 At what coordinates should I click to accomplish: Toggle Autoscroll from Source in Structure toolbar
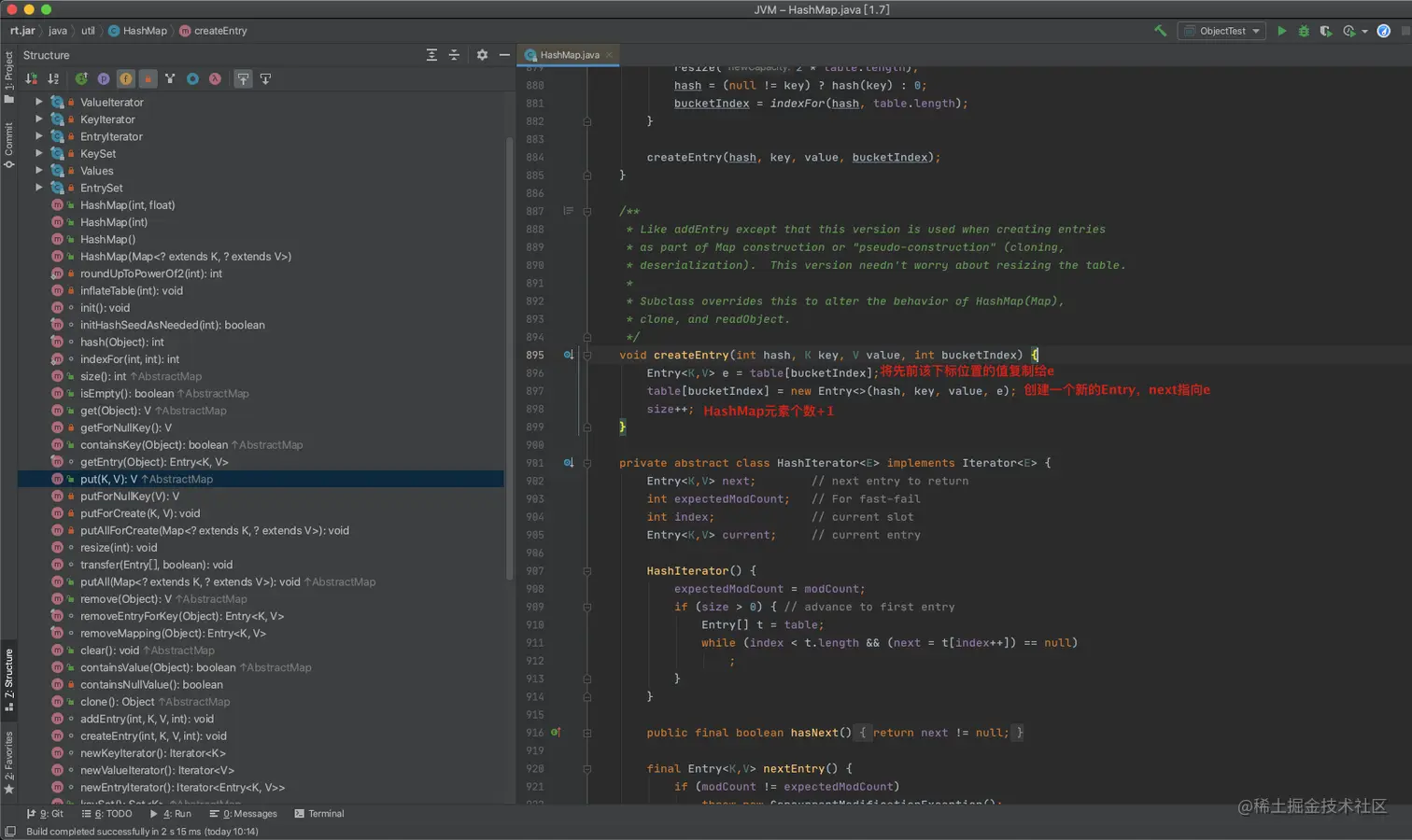pyautogui.click(x=265, y=79)
